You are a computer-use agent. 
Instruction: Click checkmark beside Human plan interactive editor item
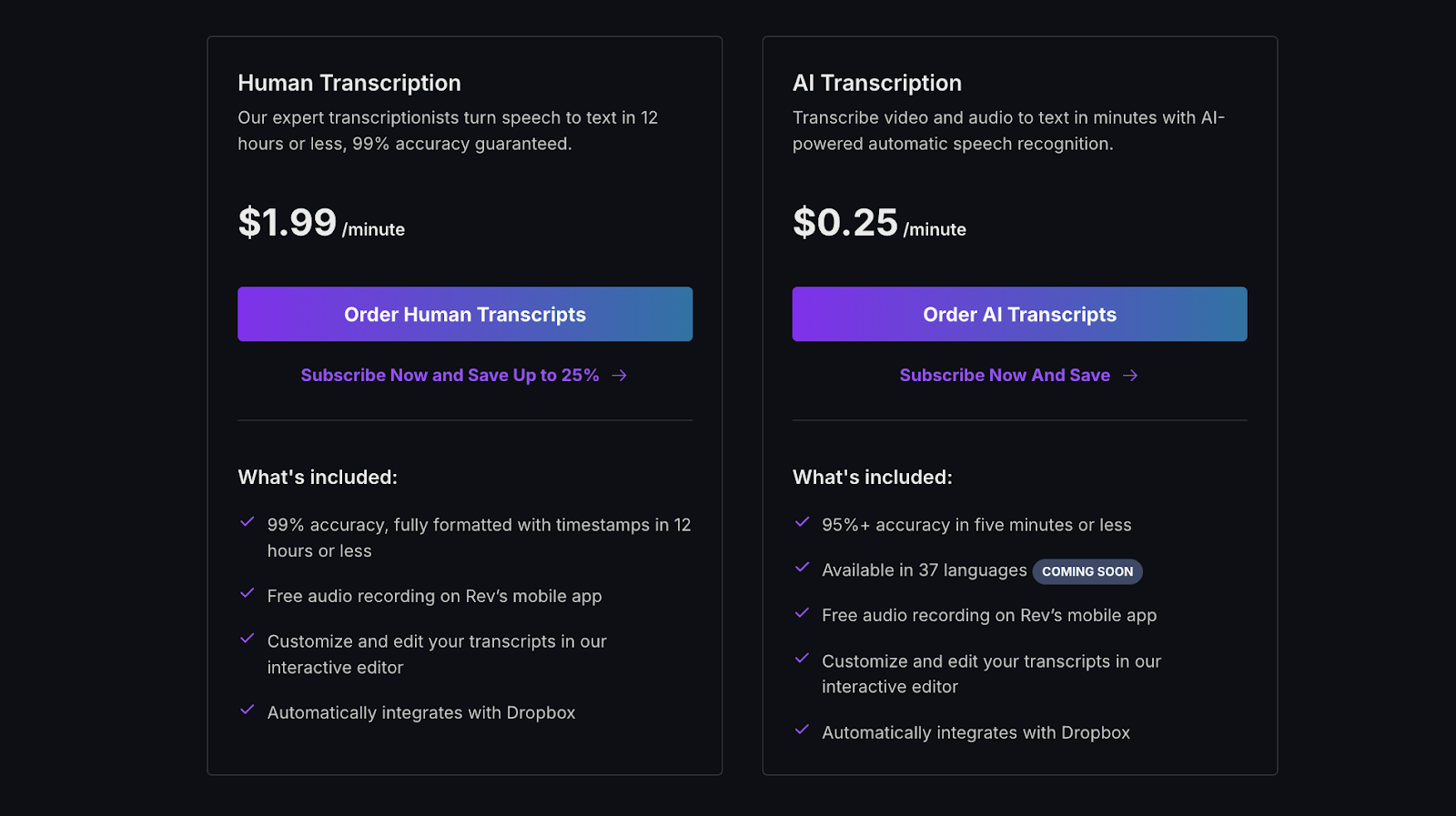(x=247, y=639)
